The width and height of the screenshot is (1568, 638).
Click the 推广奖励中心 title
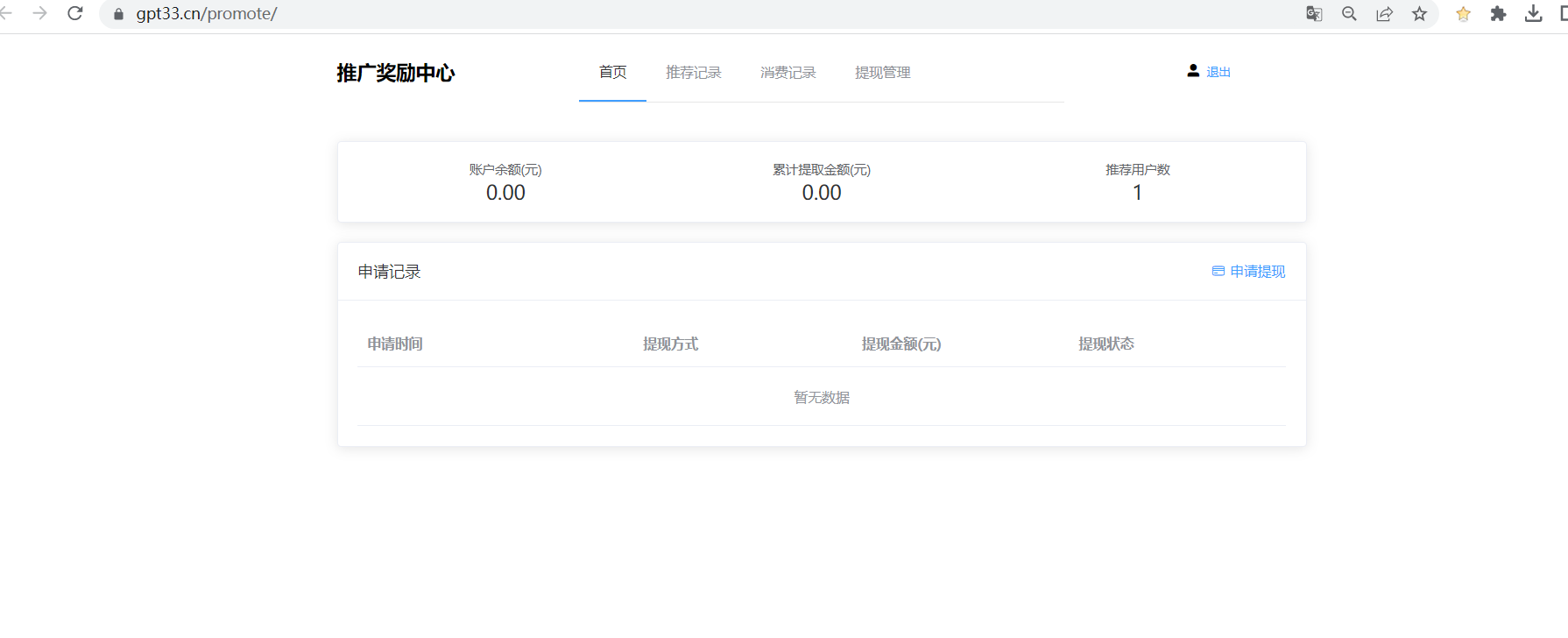[x=396, y=73]
